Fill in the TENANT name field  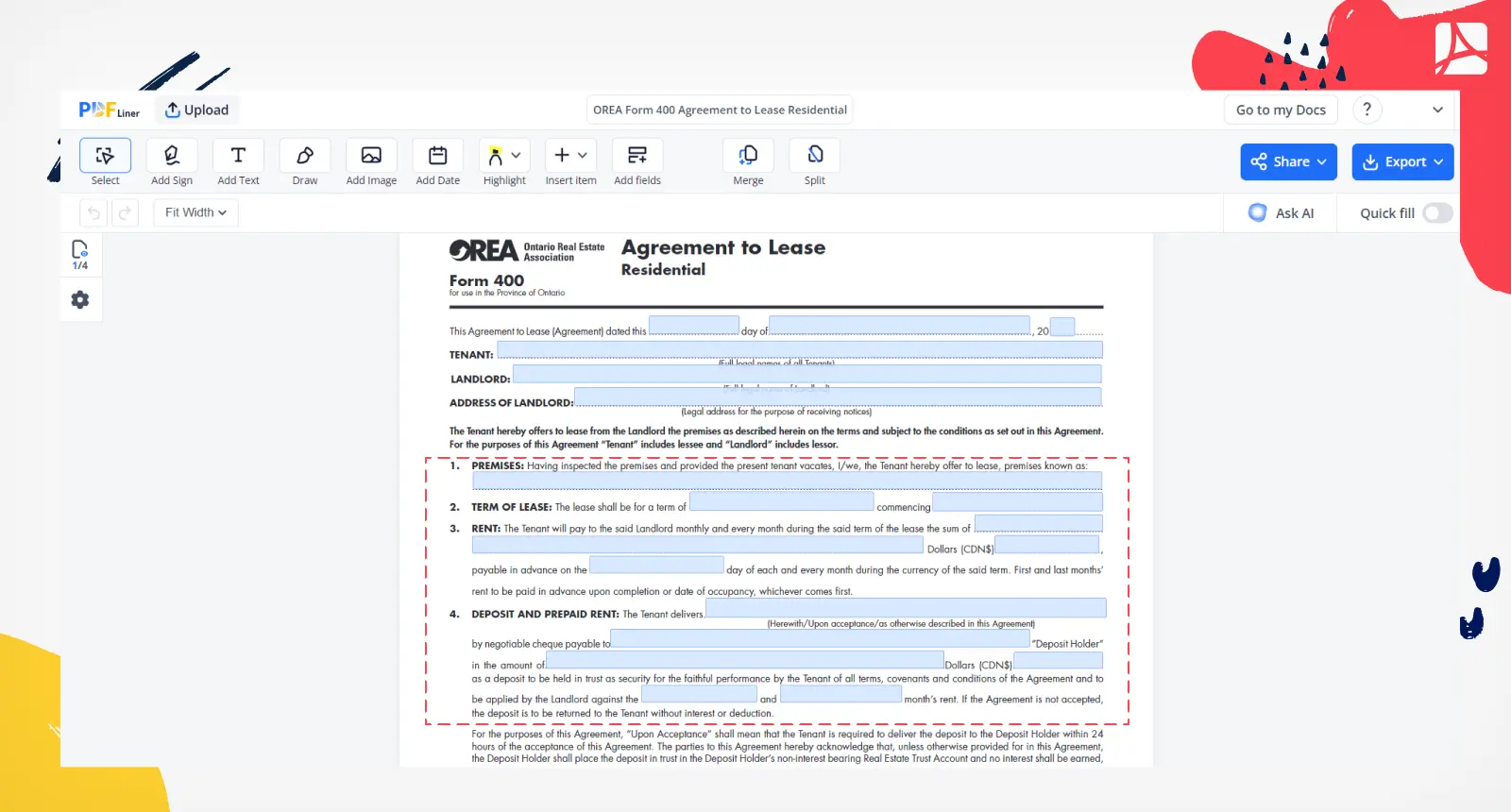click(x=800, y=349)
